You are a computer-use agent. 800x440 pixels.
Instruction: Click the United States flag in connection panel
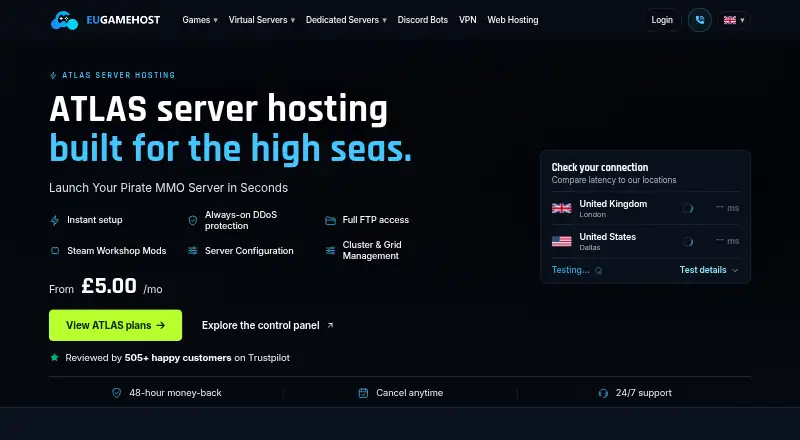[x=562, y=241]
